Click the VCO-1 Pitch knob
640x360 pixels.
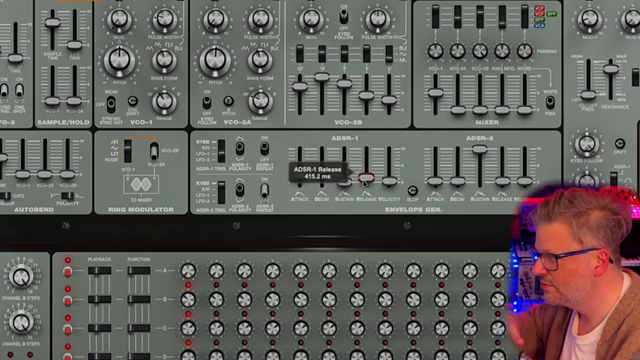click(119, 60)
